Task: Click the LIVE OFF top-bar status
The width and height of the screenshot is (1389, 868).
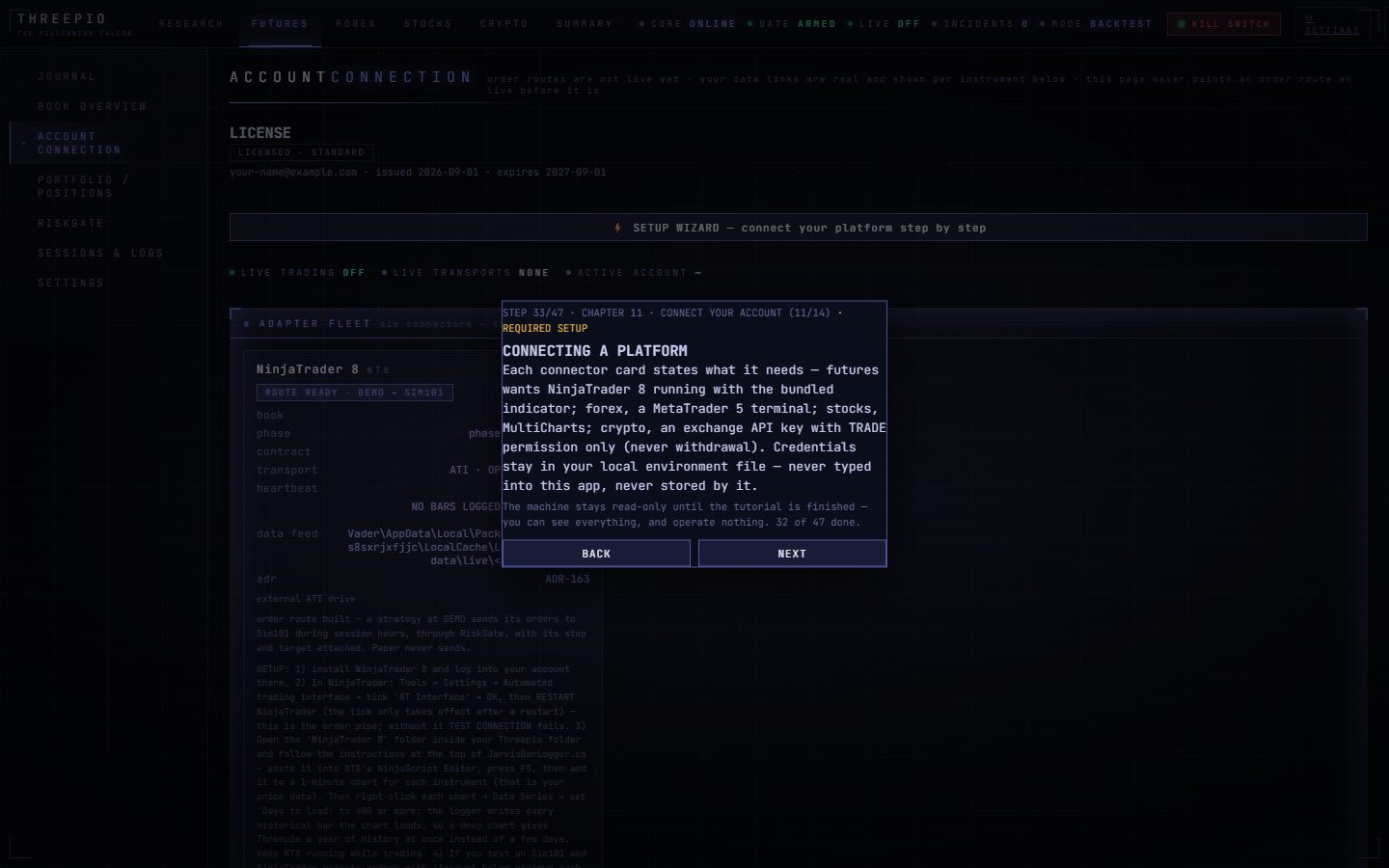Action: click(885, 24)
